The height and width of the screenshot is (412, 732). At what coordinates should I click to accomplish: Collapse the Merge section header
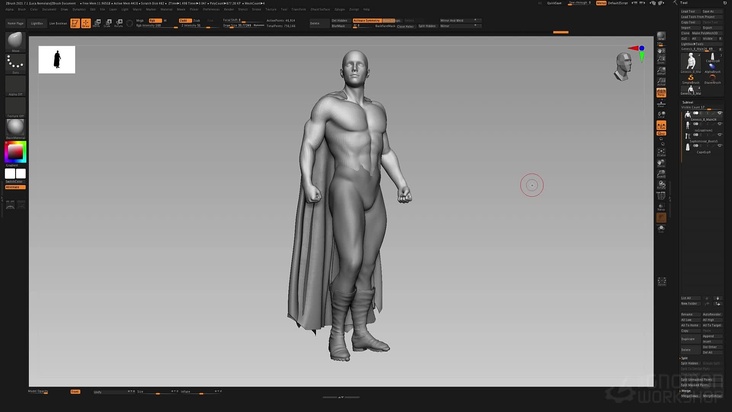click(686, 391)
